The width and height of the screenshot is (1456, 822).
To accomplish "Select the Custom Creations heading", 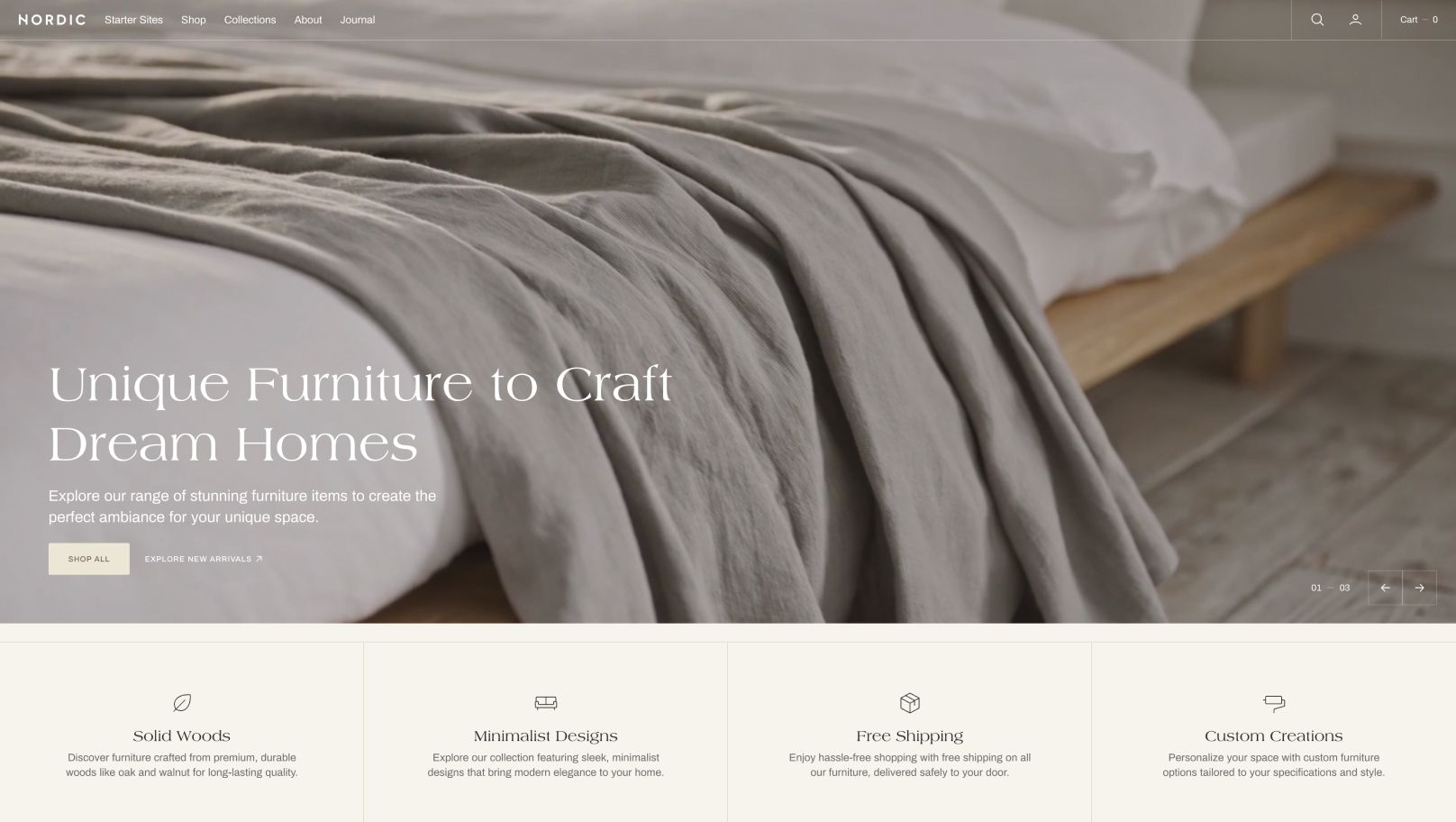I will (x=1274, y=736).
